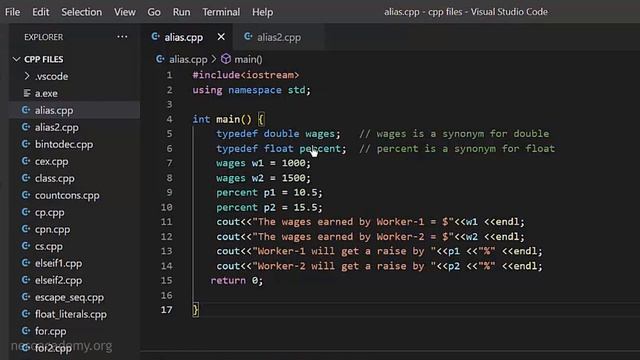Screen dimensions: 640x360
Task: Click the C++ icon beside escape_seq.cpp
Action: point(26,297)
